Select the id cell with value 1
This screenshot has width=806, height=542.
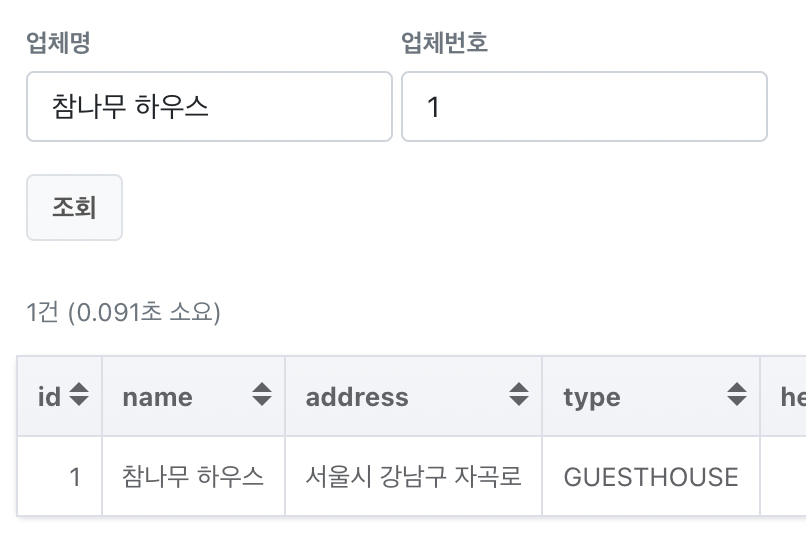(x=74, y=477)
